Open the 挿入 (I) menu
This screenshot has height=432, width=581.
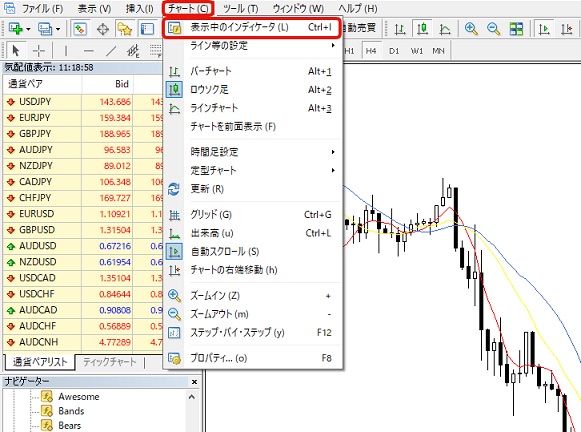click(139, 9)
